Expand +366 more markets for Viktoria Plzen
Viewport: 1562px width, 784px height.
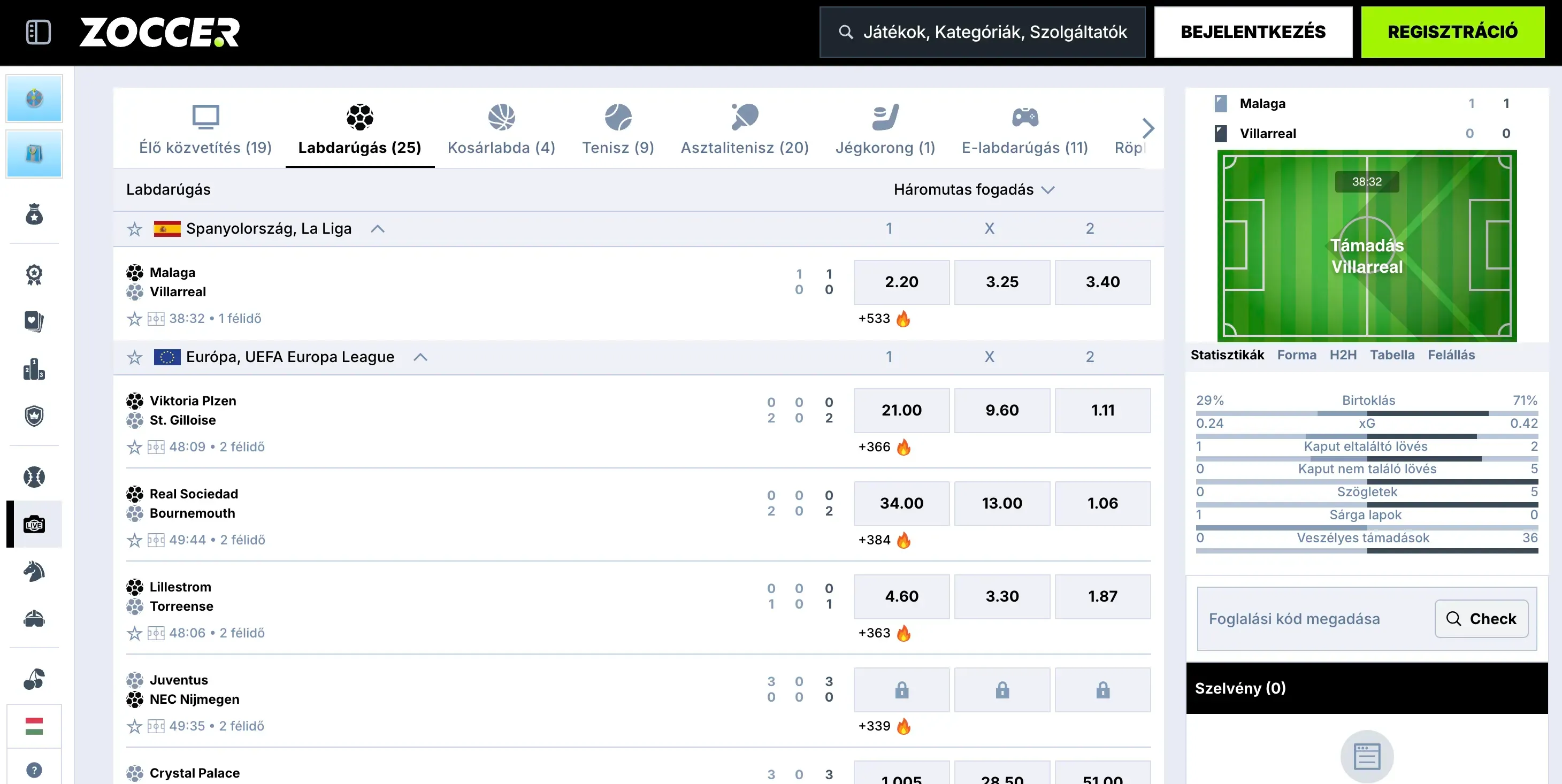coord(875,447)
